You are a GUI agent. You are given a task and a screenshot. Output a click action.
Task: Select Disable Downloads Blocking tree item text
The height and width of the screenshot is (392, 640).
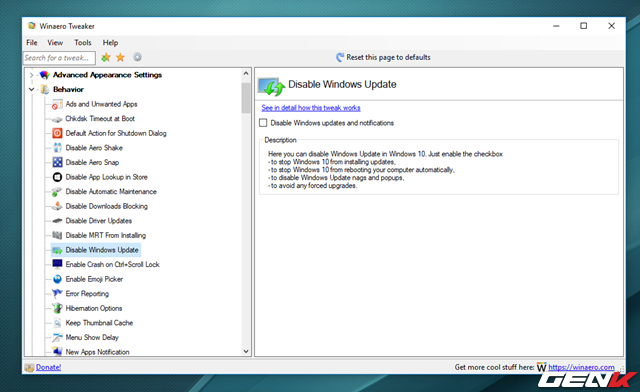107,206
